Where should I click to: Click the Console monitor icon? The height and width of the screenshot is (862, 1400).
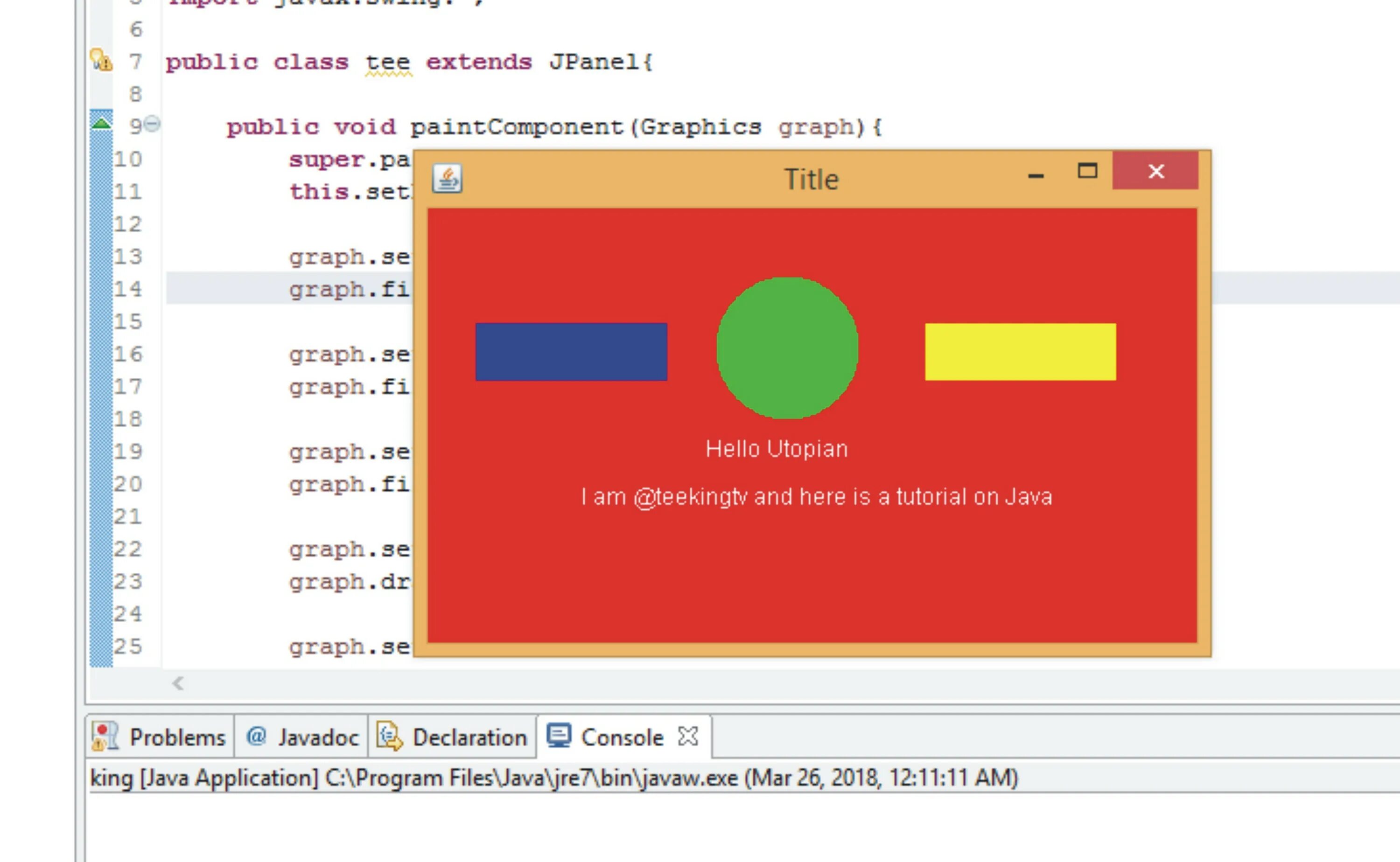tap(559, 736)
